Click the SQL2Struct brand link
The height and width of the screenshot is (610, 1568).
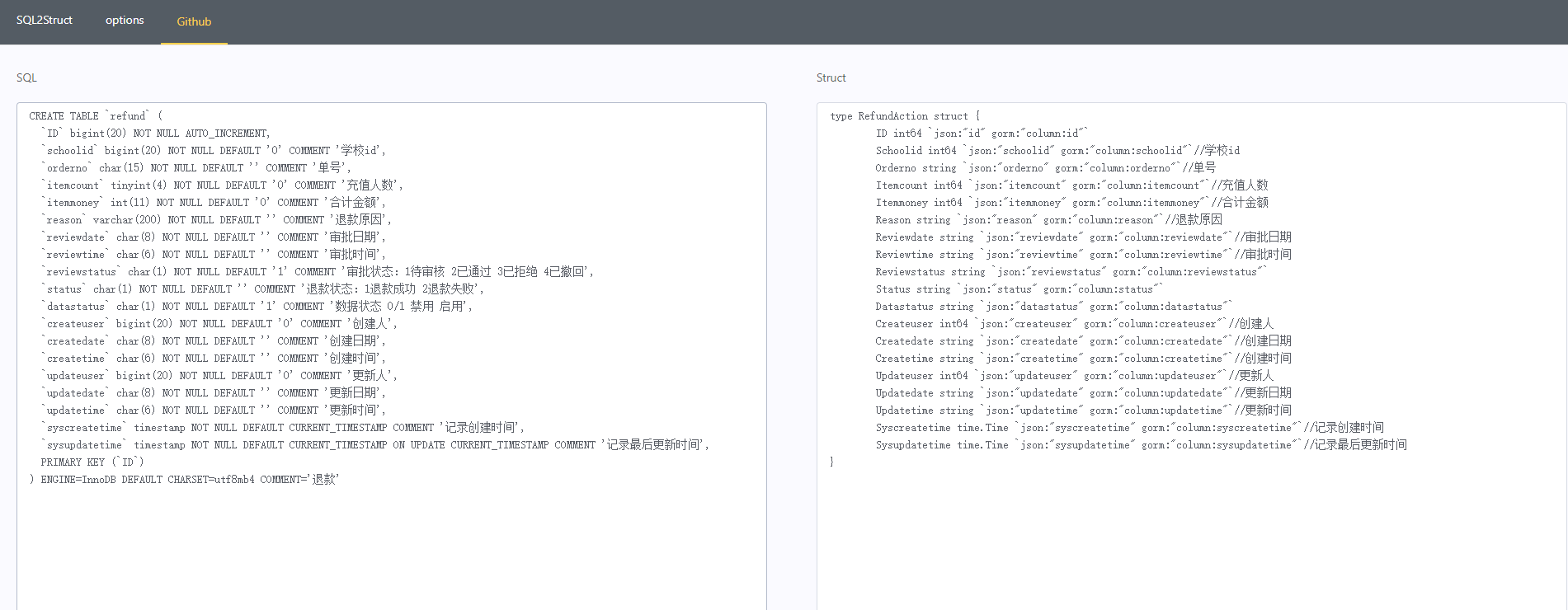click(x=45, y=21)
